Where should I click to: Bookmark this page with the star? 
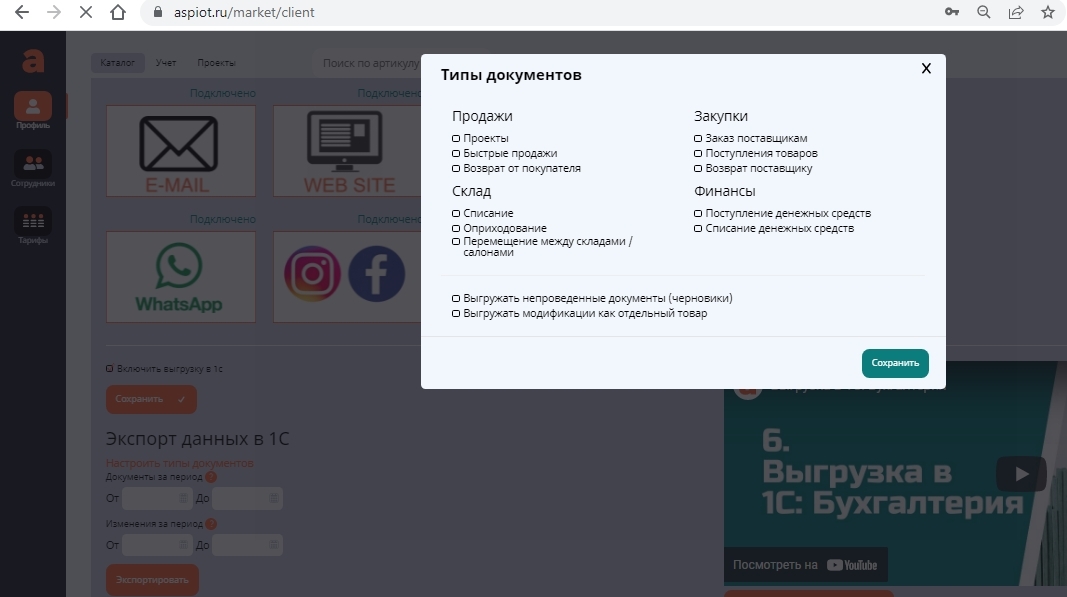1048,12
